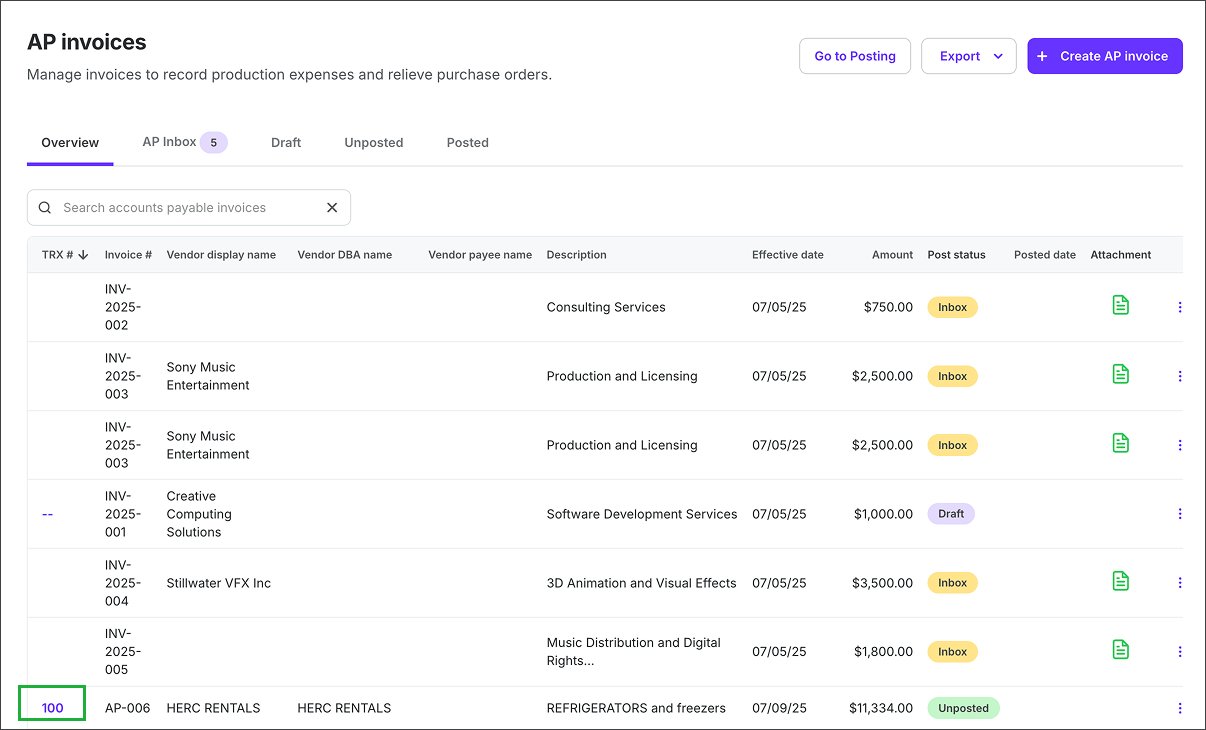Switch to the Overview tab

tap(70, 143)
